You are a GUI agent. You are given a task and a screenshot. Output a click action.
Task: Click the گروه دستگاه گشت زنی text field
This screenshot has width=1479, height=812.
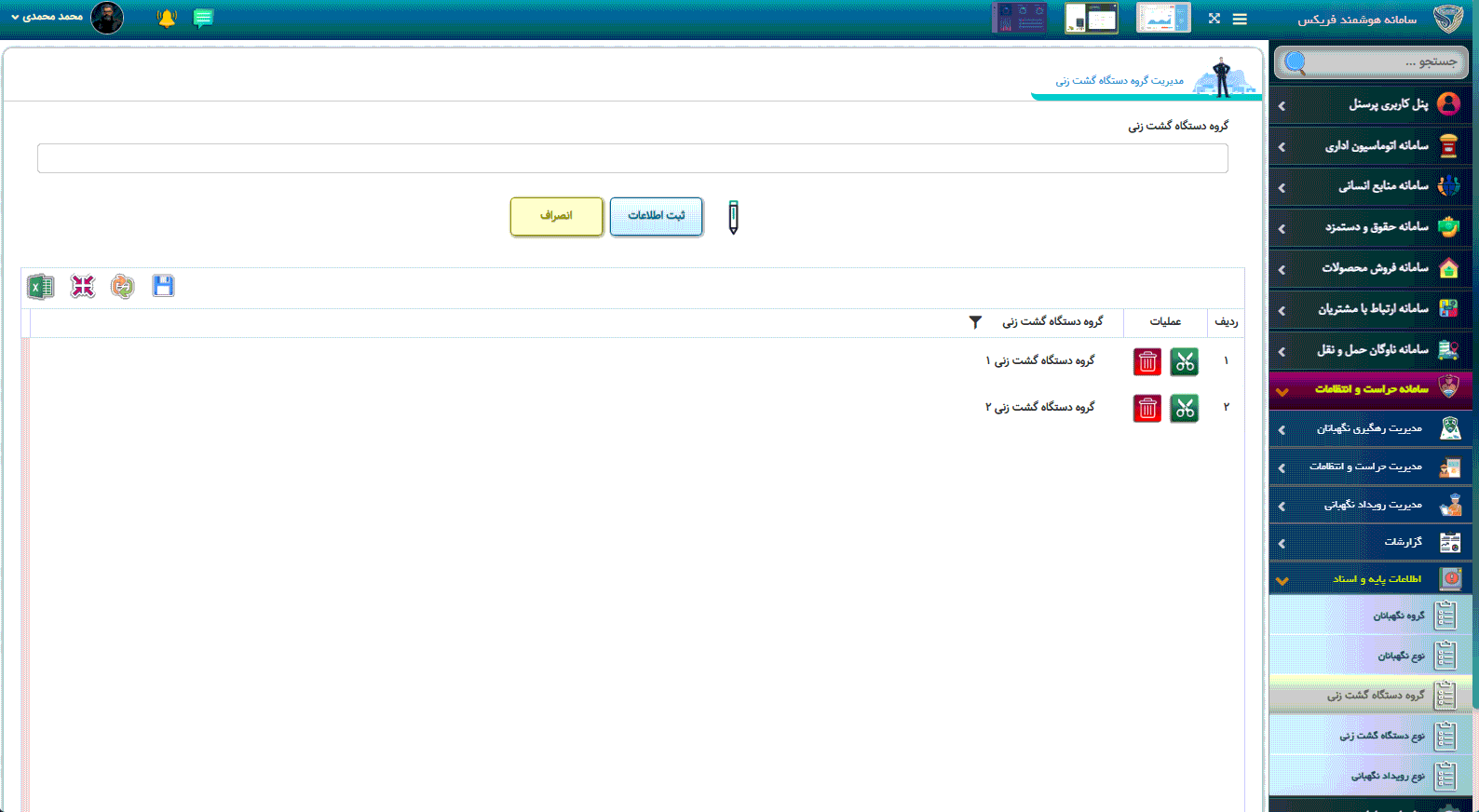pos(632,158)
